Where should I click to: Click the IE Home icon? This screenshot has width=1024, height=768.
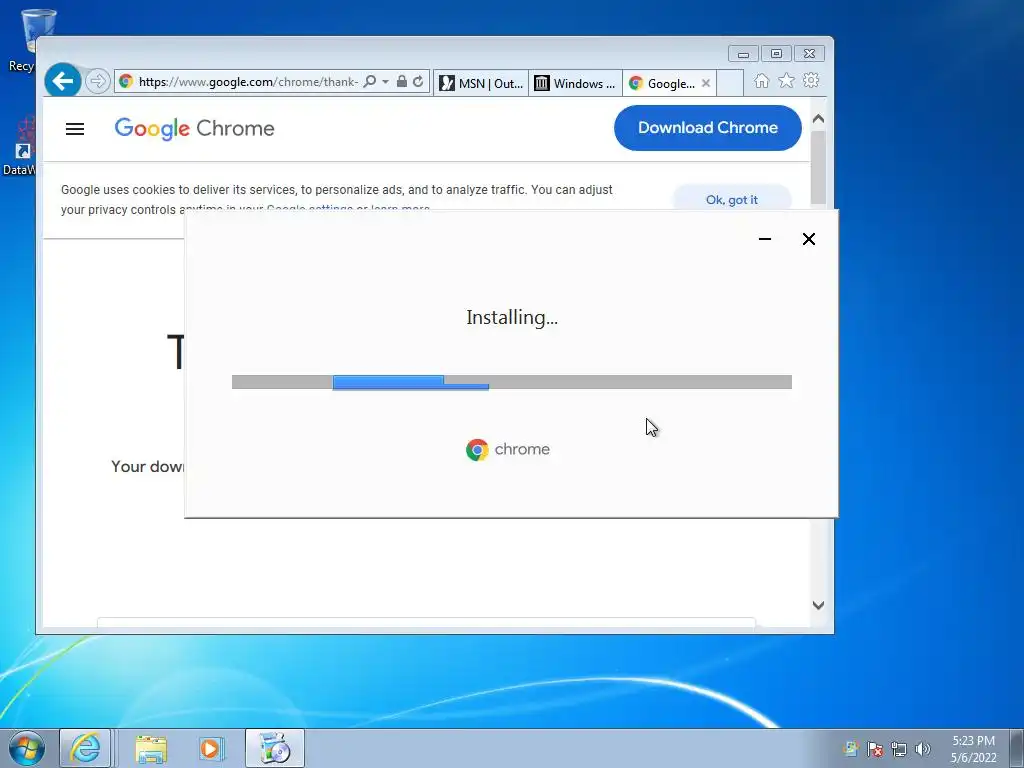761,80
